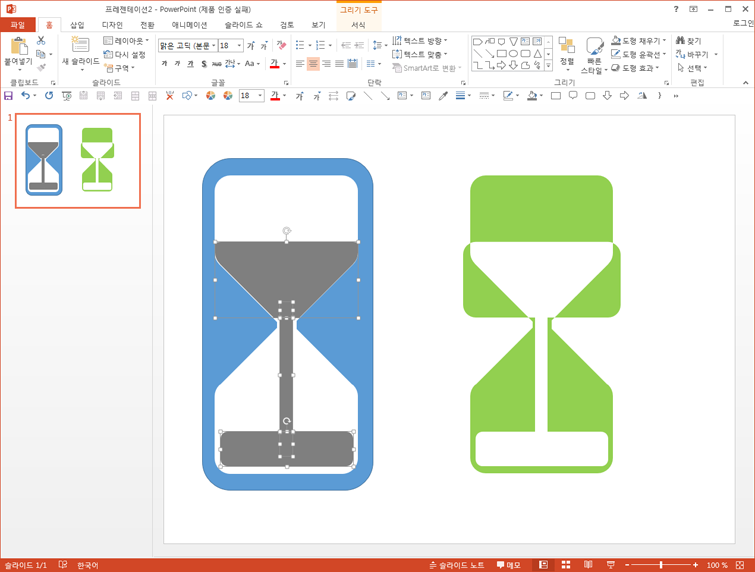755x572 pixels.
Task: Click the green hourglass shape
Action: [x=542, y=324]
